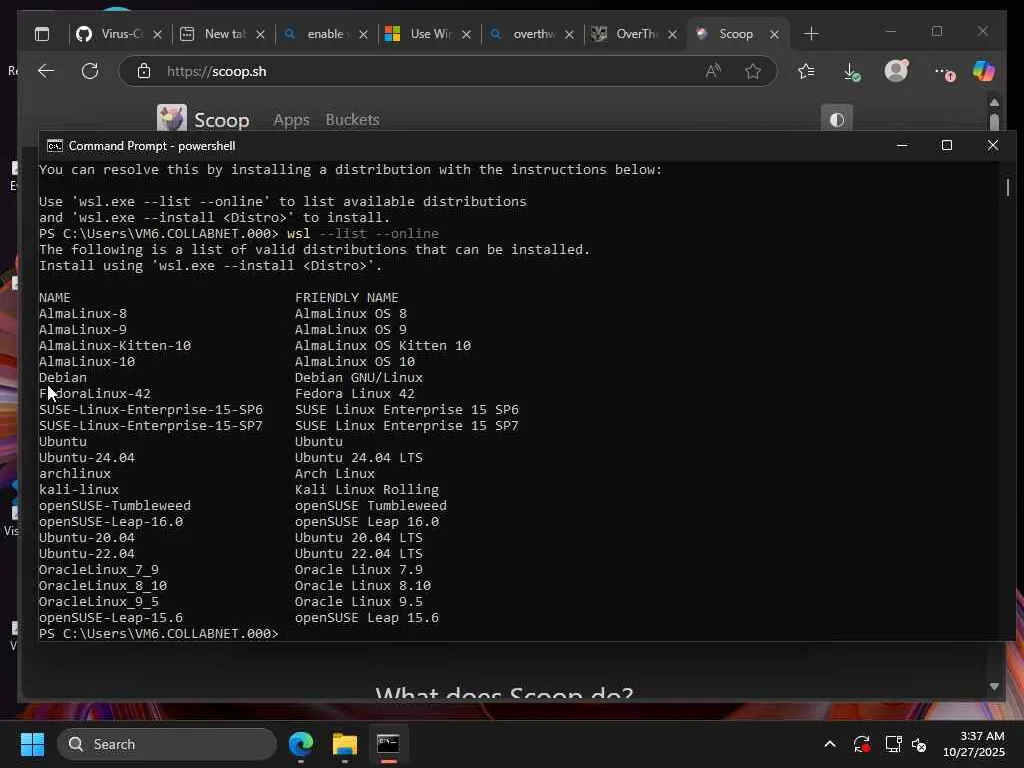Refresh the scoop.sh page
Screen dimensions: 1024x768
(90, 71)
